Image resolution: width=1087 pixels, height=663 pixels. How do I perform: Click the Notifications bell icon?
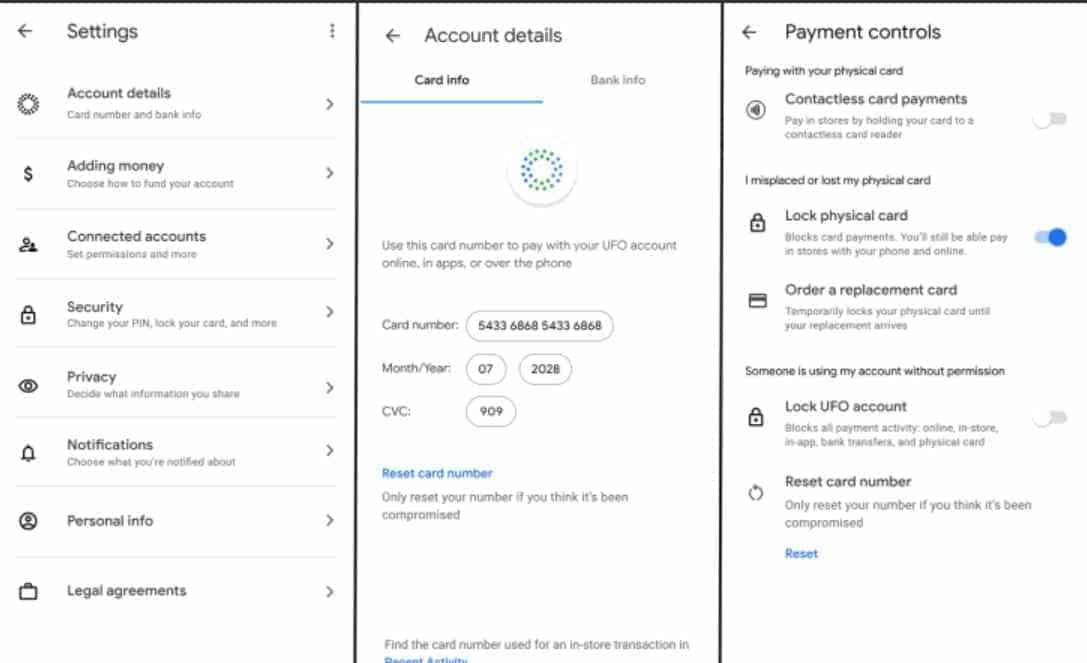[x=28, y=454]
